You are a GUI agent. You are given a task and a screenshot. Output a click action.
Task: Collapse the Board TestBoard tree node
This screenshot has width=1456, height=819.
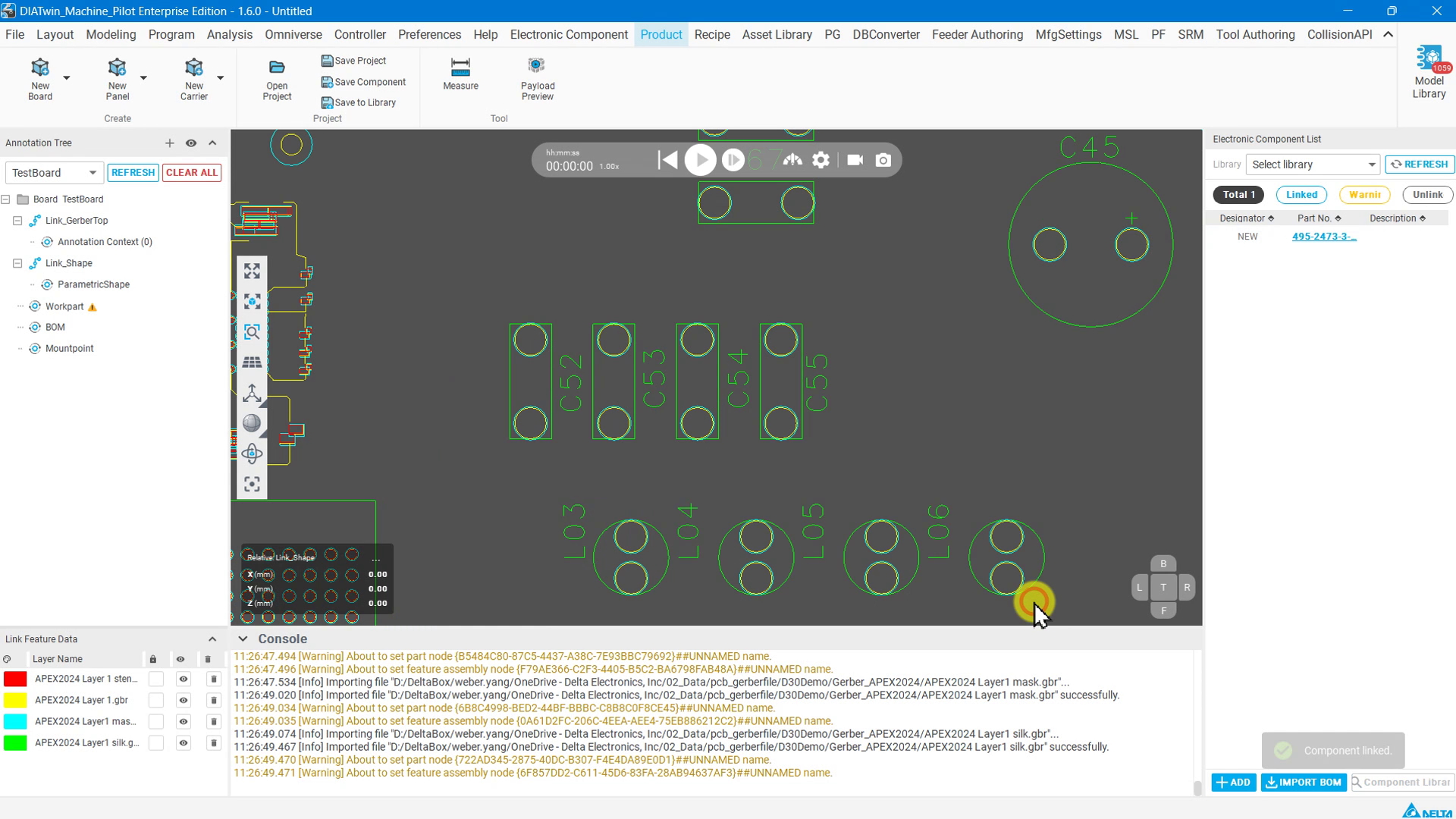pos(6,199)
